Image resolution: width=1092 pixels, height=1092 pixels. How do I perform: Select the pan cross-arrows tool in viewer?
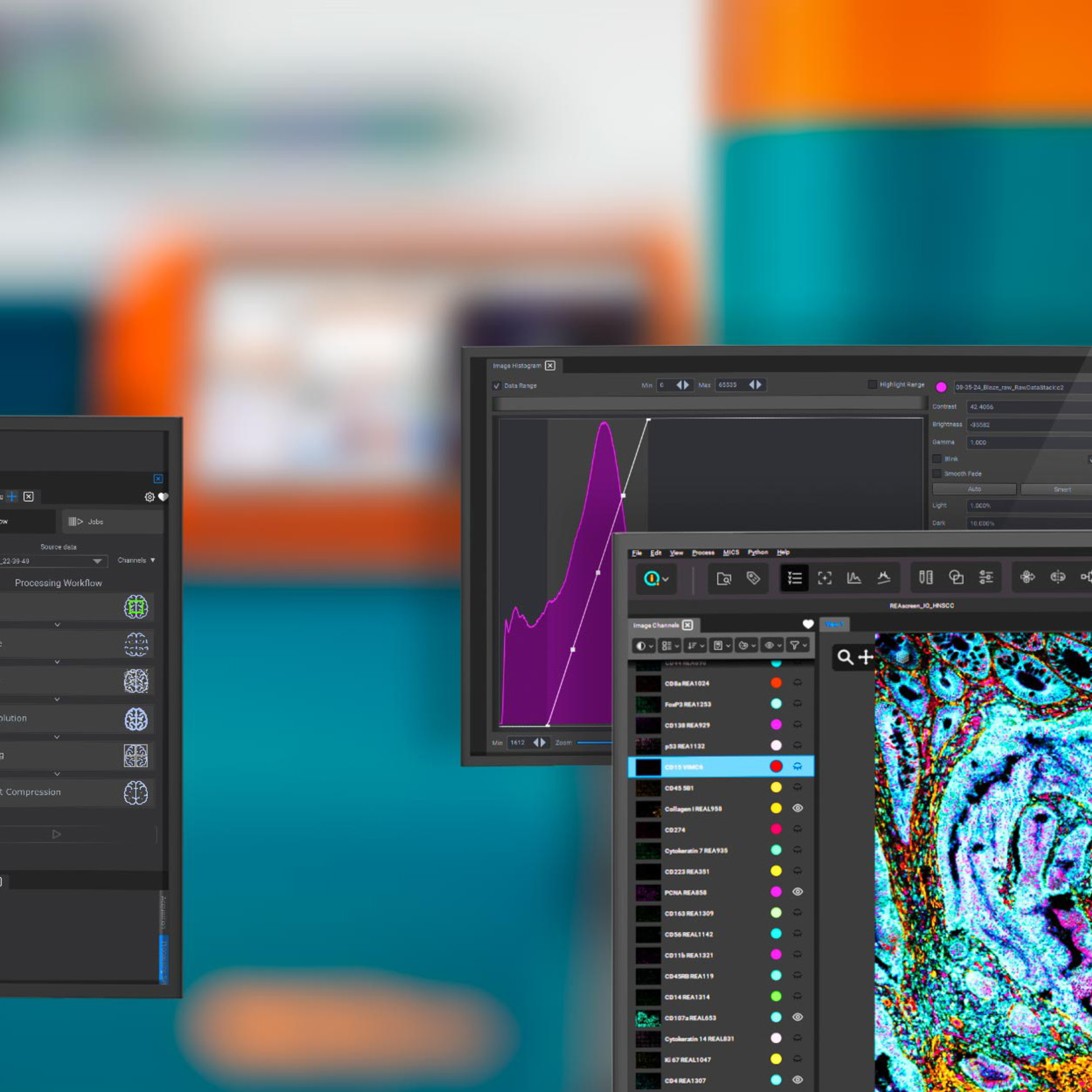(866, 657)
